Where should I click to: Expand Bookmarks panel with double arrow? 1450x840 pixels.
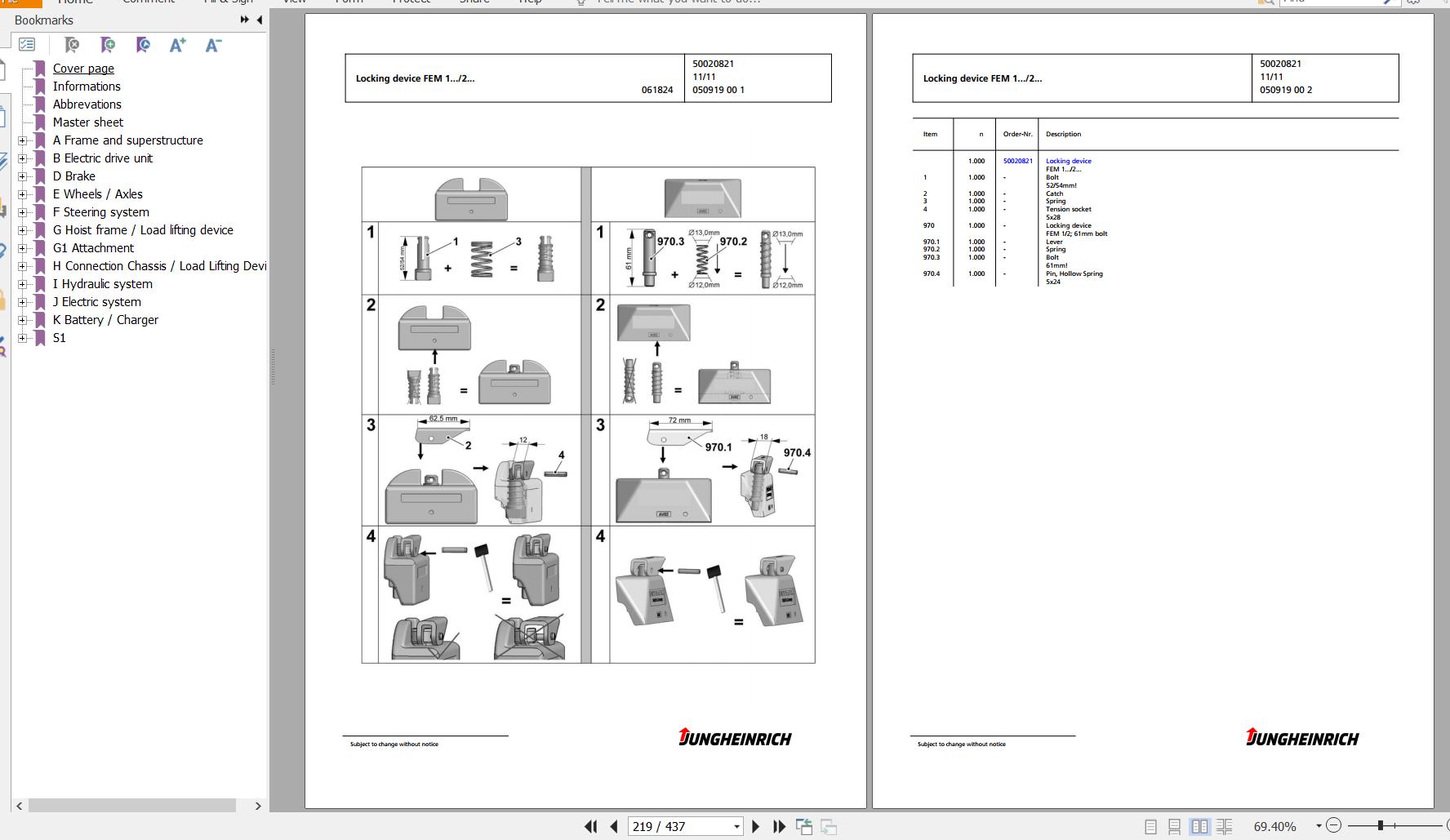point(245,20)
